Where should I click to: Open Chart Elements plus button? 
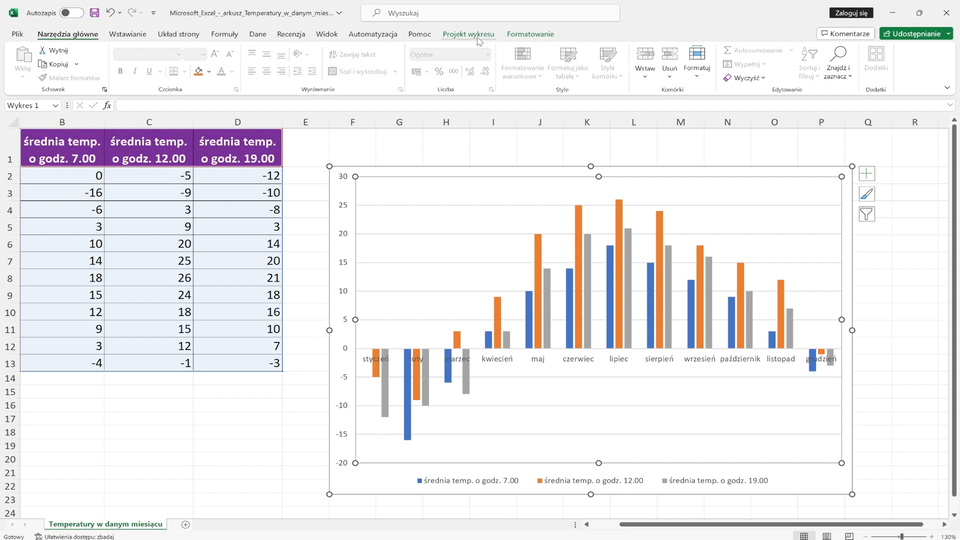click(866, 174)
